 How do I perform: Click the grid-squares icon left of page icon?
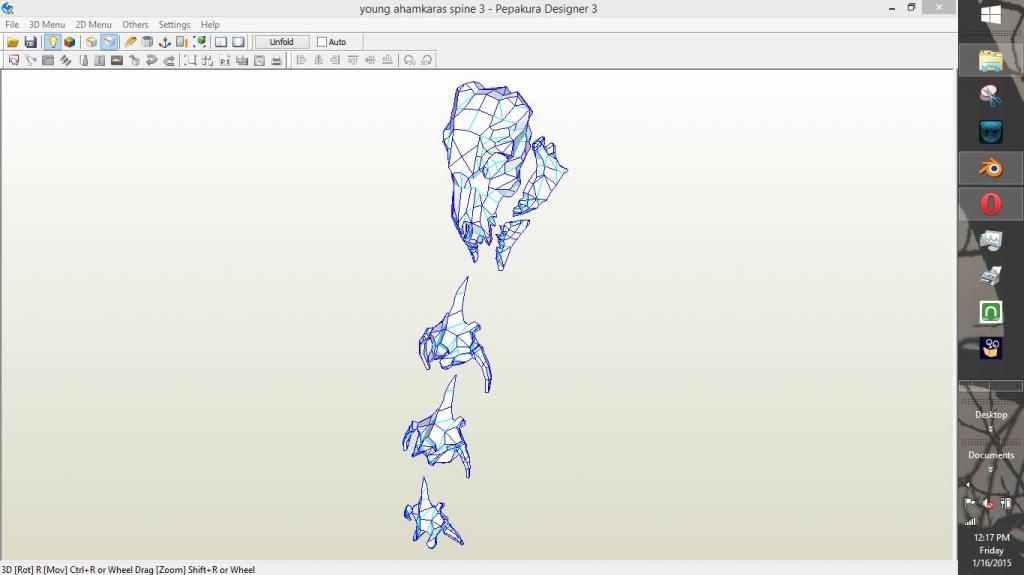point(208,60)
